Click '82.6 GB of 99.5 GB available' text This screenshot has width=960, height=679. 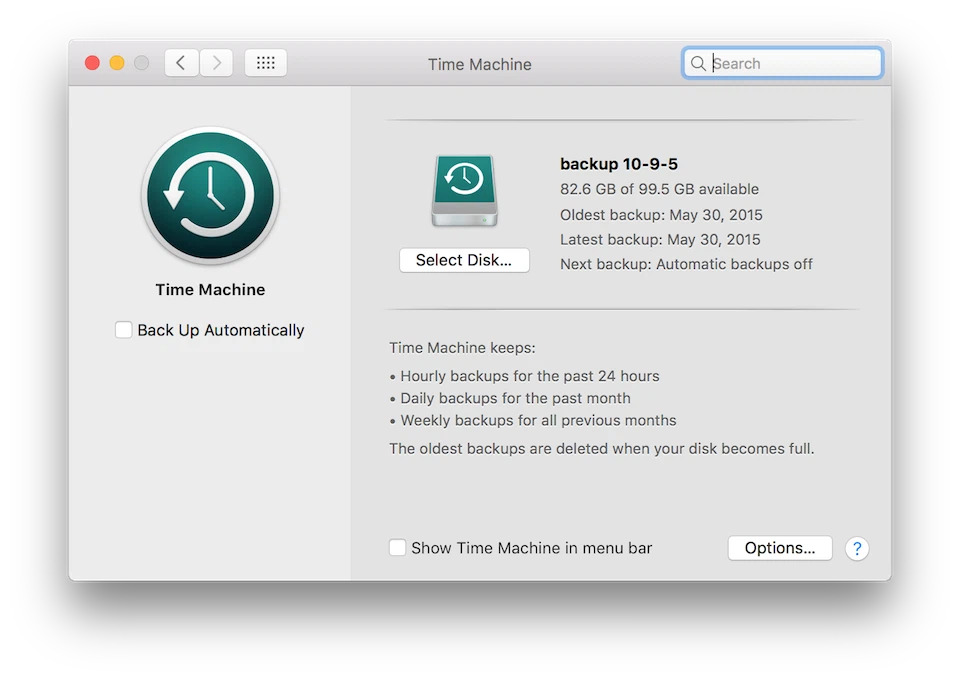coord(659,189)
